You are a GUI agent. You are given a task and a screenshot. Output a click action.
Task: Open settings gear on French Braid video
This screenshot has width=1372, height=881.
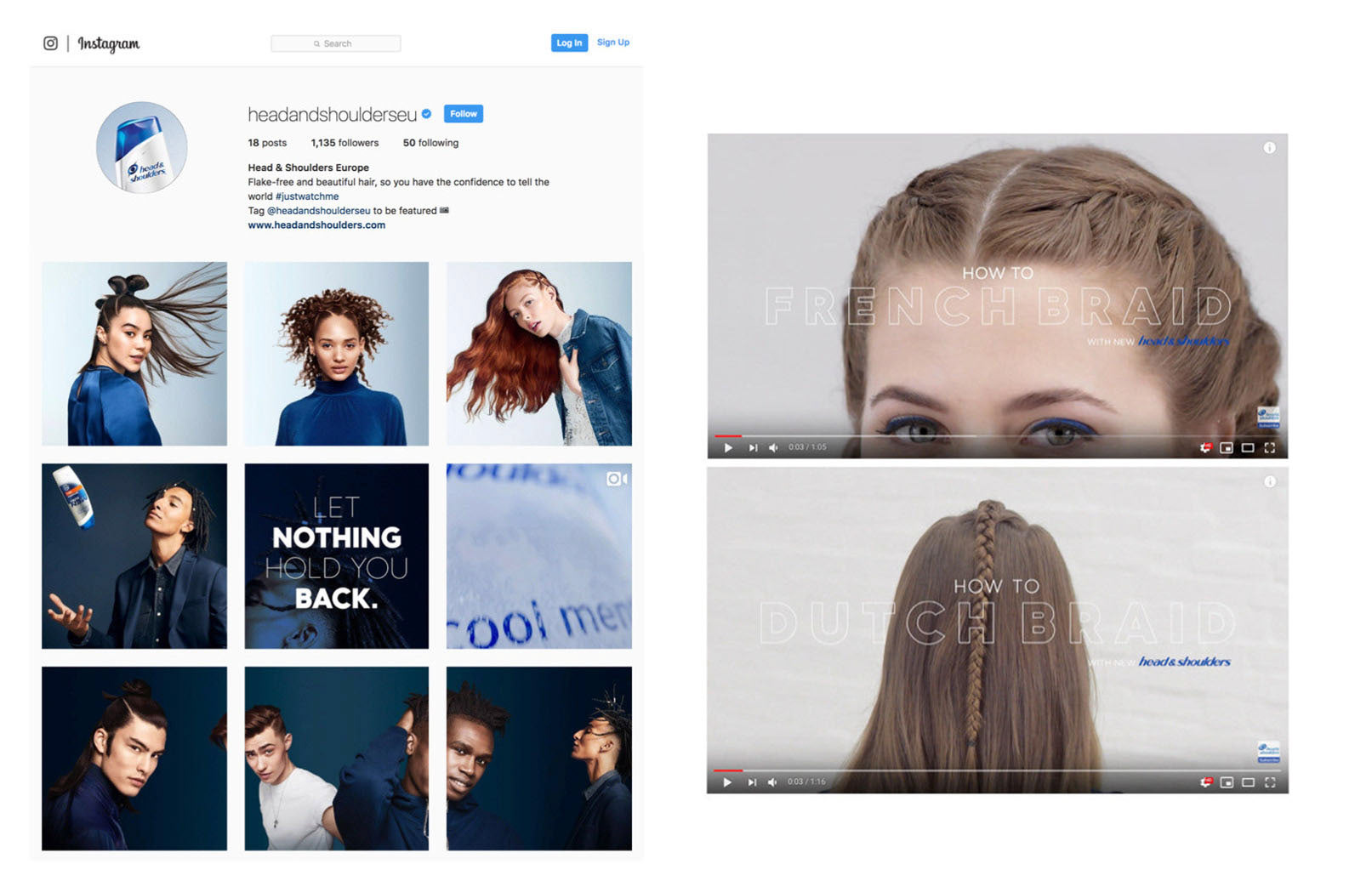(1205, 447)
